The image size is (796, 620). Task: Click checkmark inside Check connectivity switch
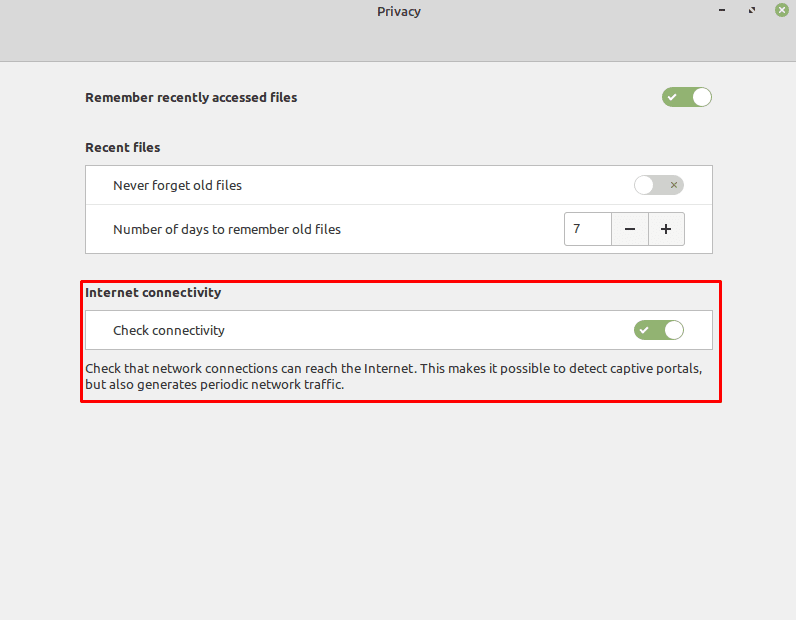point(644,330)
